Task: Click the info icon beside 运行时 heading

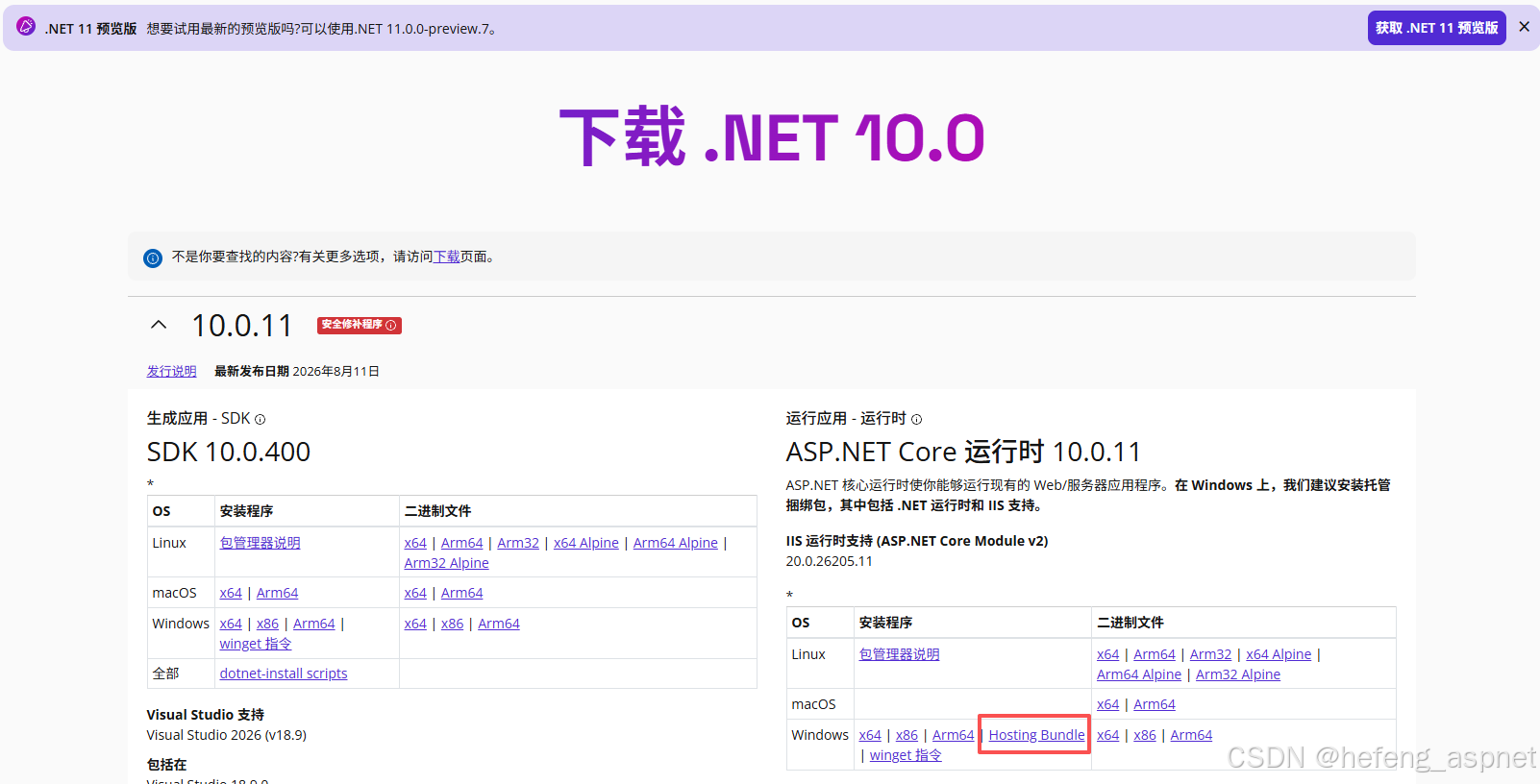Action: [x=916, y=419]
